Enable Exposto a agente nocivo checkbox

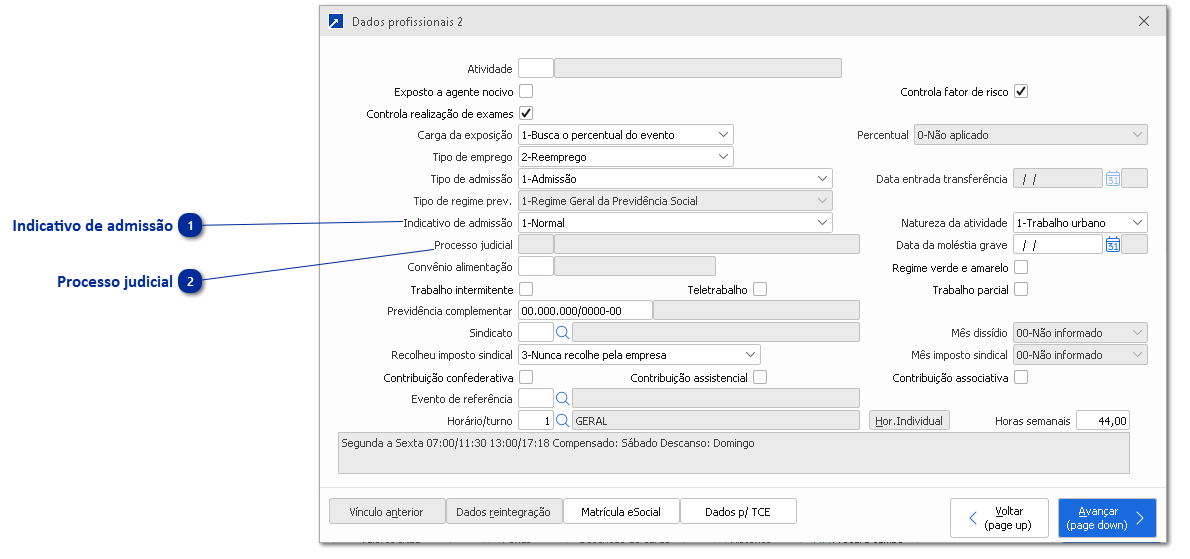coord(526,92)
